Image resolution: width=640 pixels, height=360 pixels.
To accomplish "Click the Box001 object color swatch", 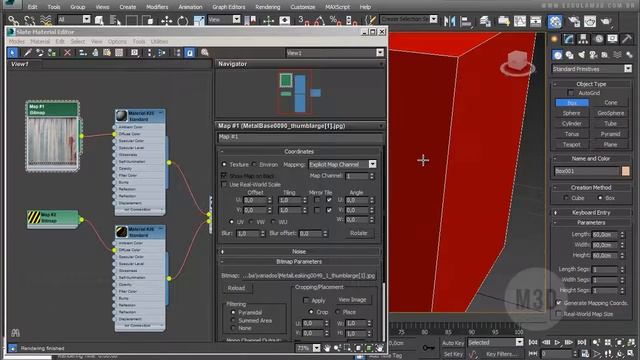I will click(625, 171).
